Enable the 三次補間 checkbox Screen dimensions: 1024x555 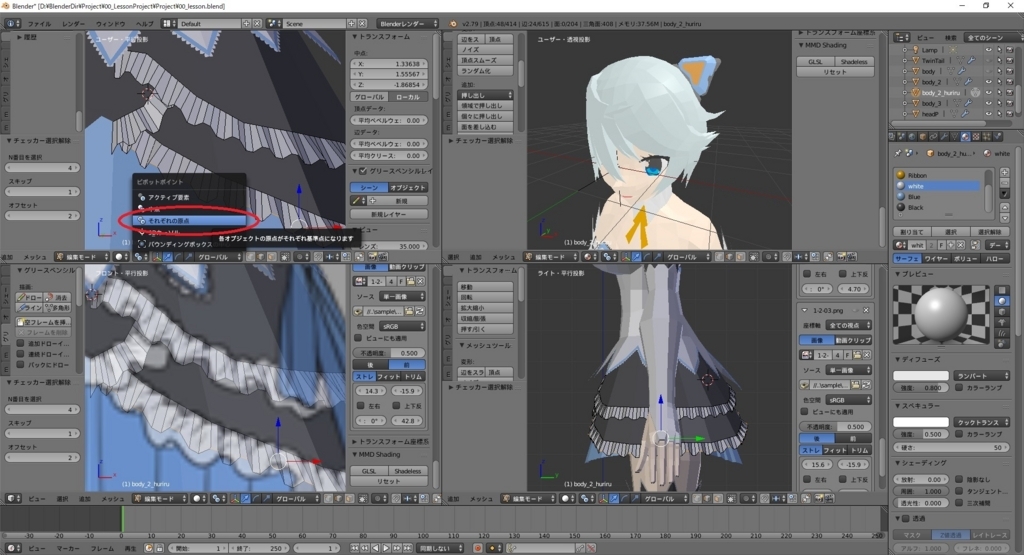click(x=959, y=503)
